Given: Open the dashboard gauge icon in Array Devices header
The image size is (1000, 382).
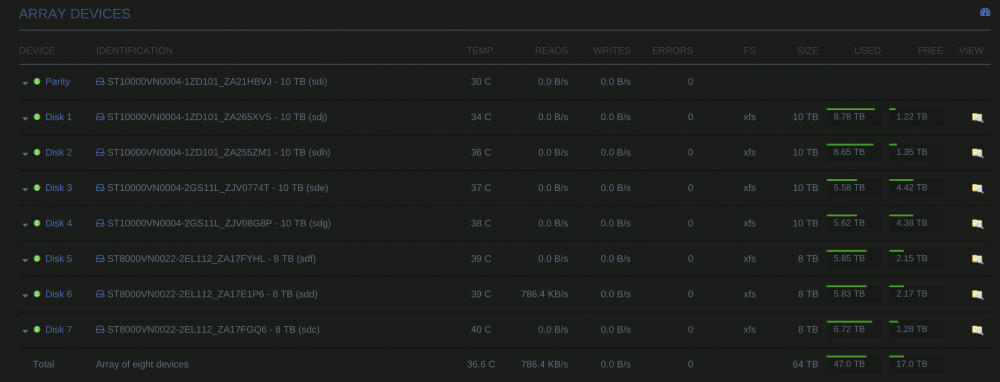Looking at the screenshot, I should point(985,12).
